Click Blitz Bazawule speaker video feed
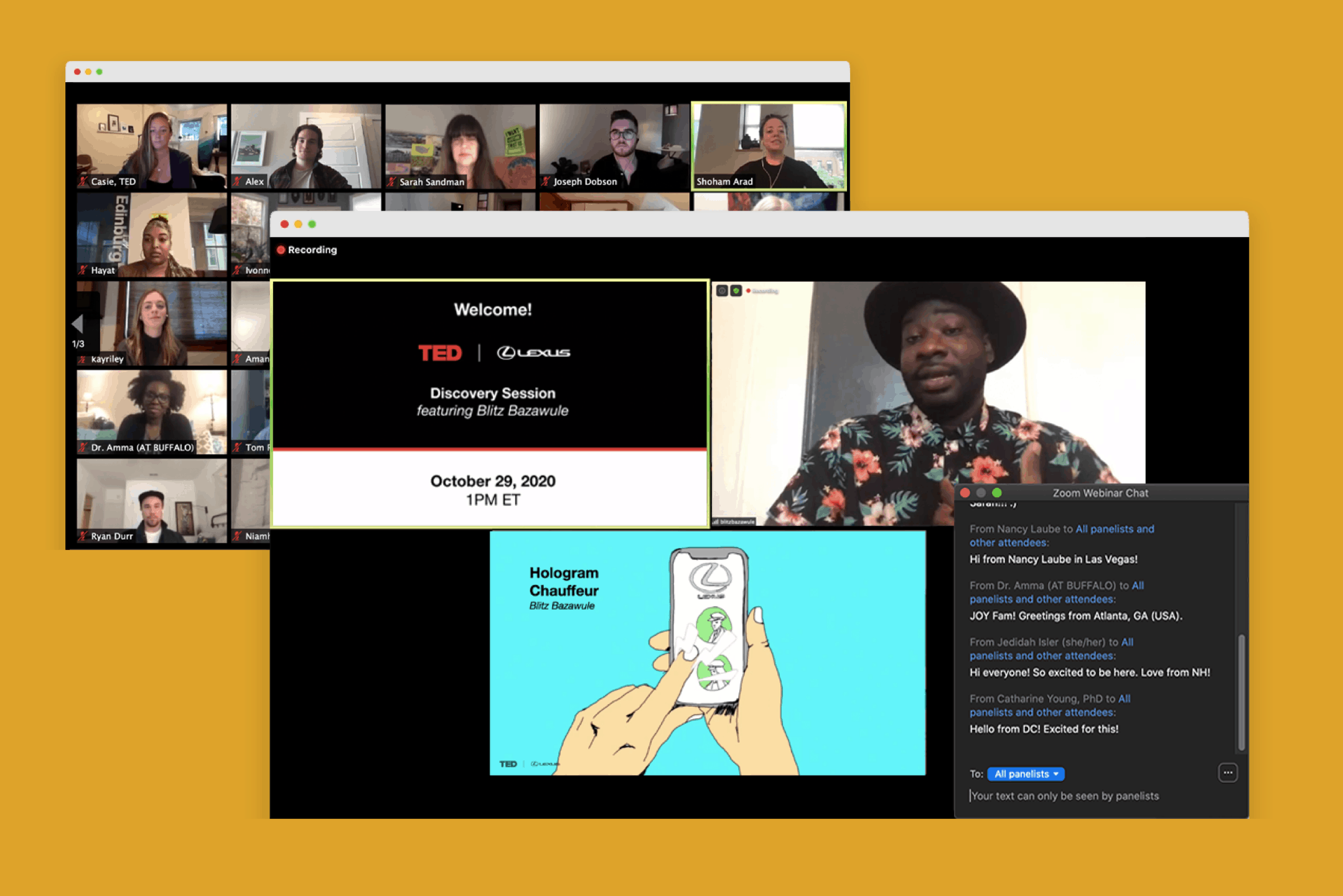Image resolution: width=1343 pixels, height=896 pixels. pos(929,403)
